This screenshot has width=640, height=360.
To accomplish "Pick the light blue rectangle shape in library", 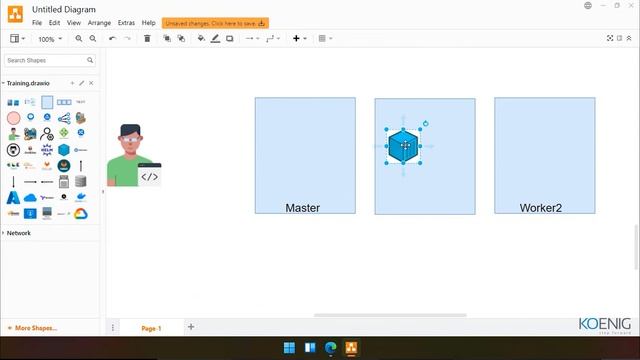I will pos(47,102).
